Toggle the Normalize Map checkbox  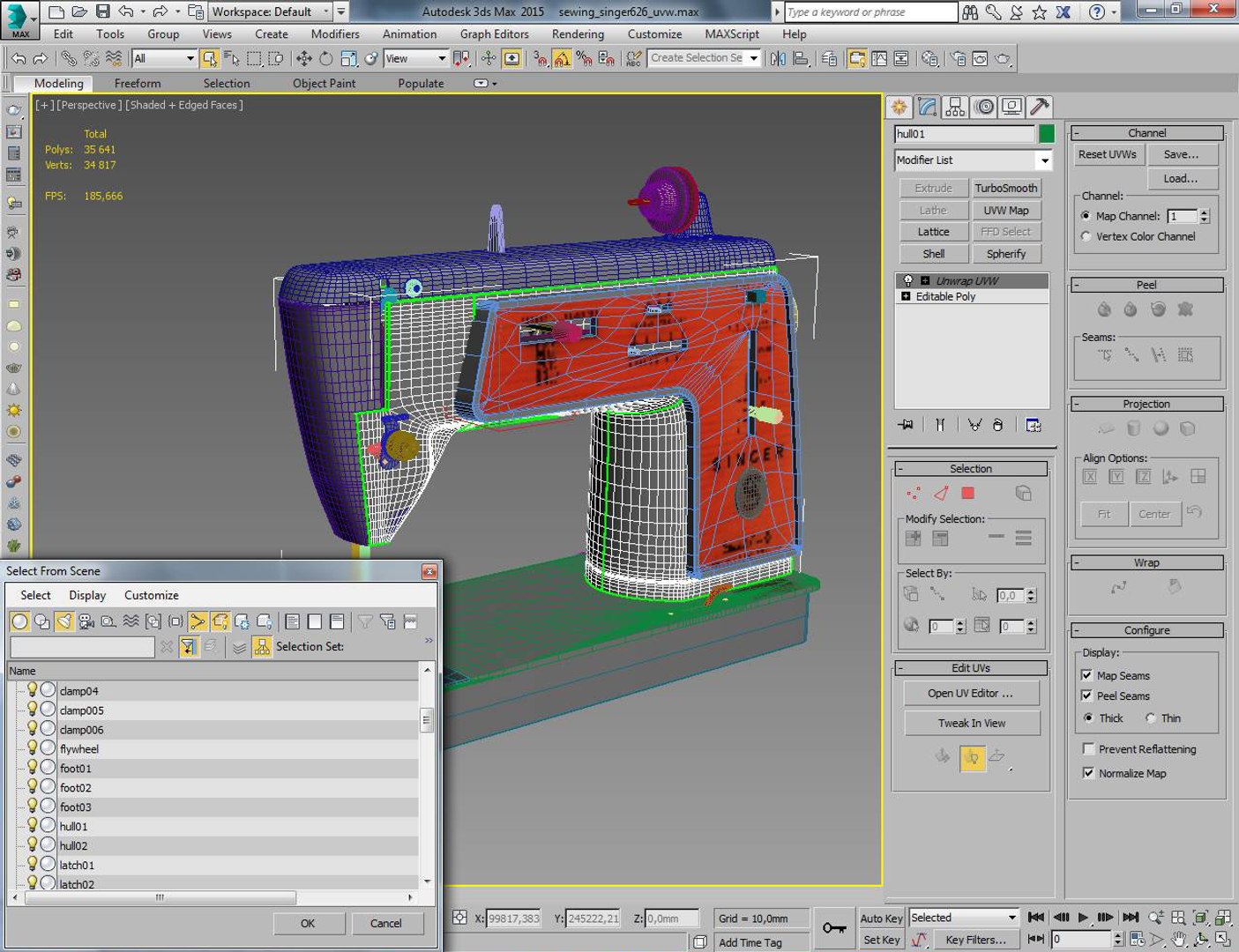pos(1088,773)
